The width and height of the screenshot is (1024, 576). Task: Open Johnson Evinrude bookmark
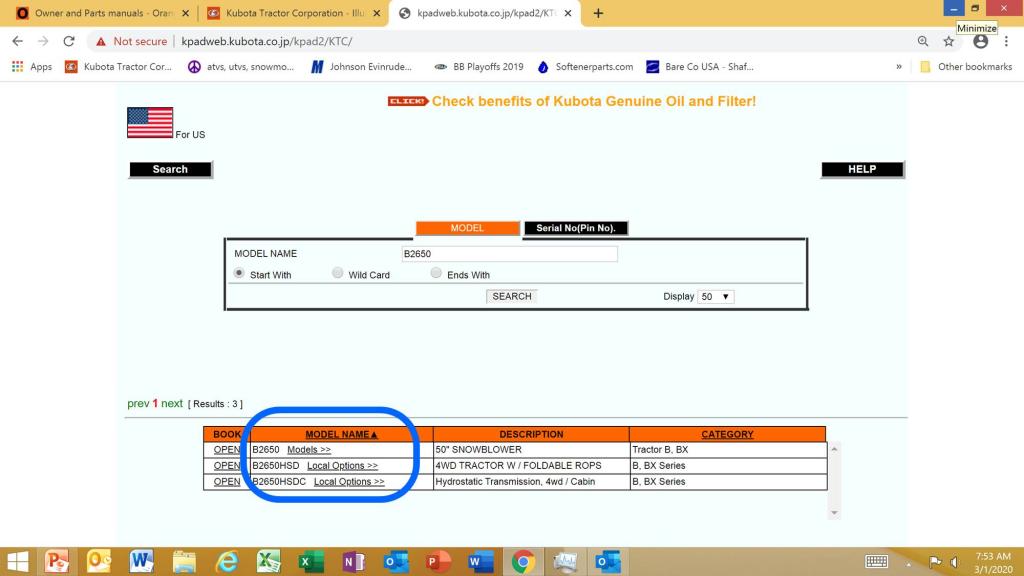point(361,67)
